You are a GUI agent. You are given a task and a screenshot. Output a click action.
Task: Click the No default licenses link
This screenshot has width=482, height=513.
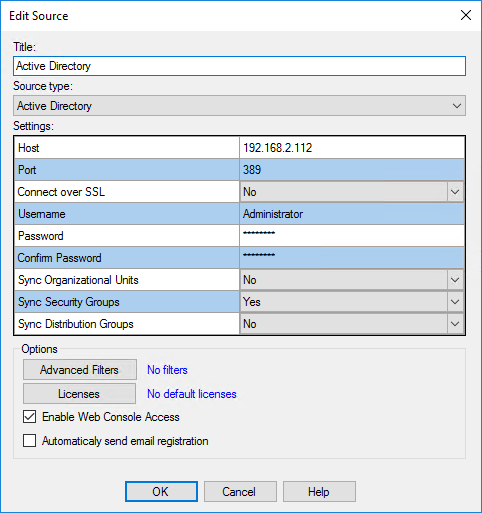tap(192, 394)
